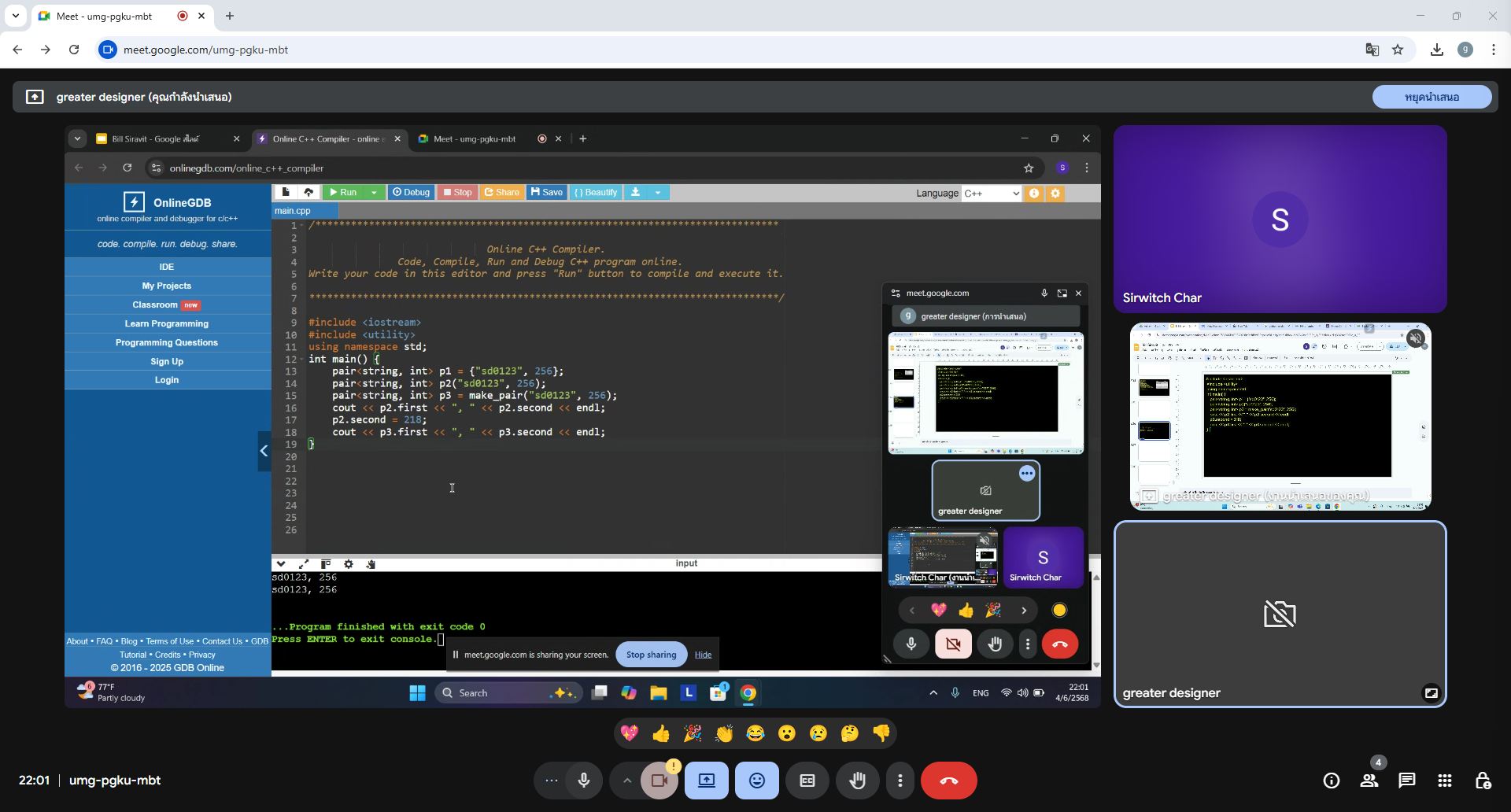Click the Sign Up link in sidebar
1511x812 pixels.
tap(167, 361)
